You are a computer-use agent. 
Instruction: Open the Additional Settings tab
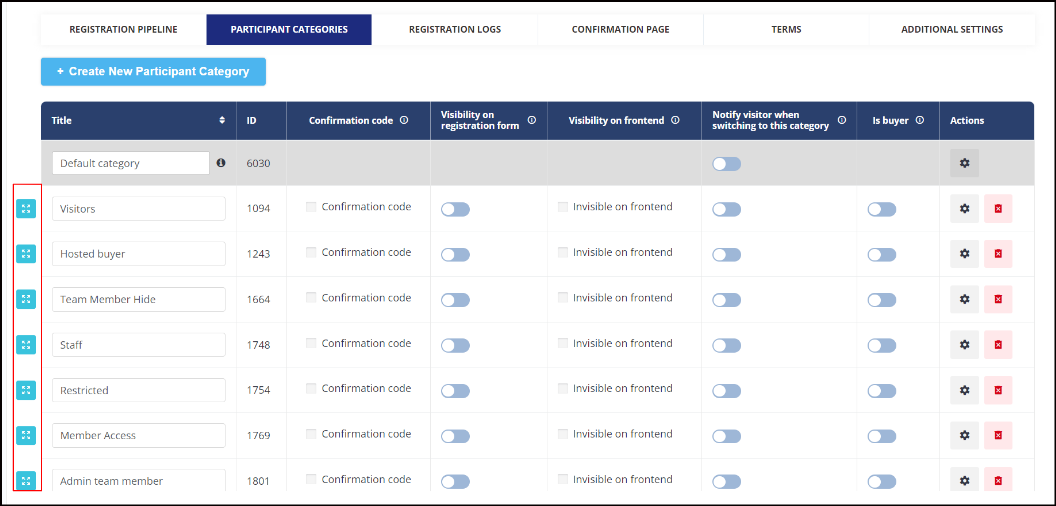point(952,30)
